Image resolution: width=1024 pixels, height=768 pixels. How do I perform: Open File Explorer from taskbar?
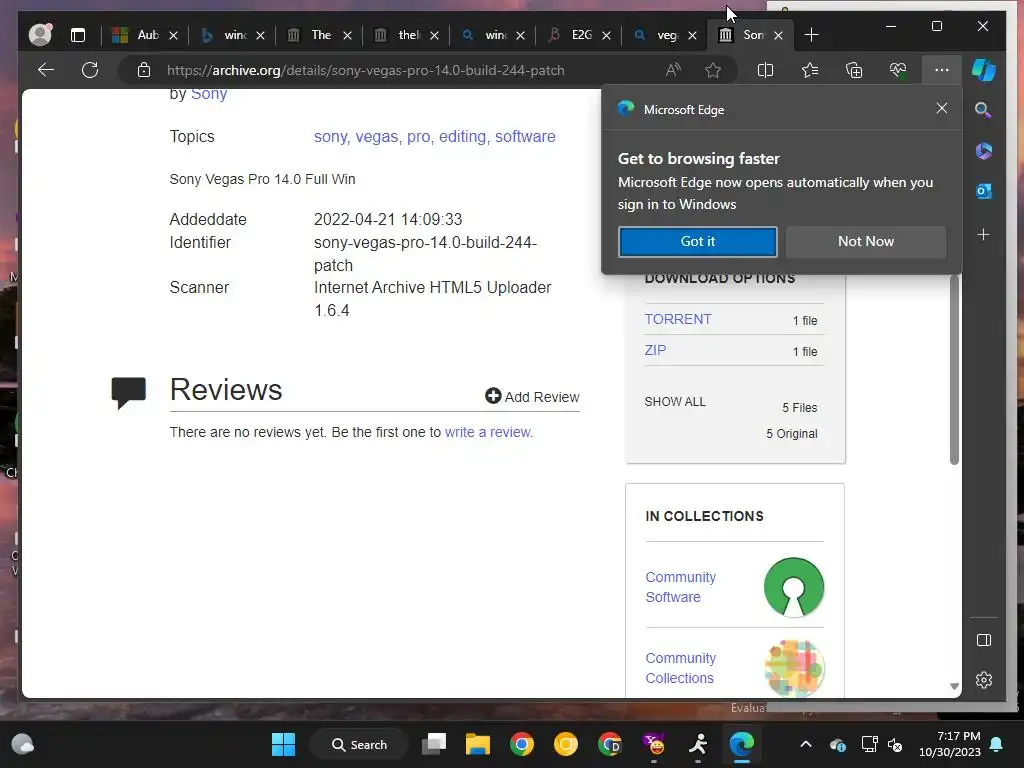pyautogui.click(x=477, y=744)
